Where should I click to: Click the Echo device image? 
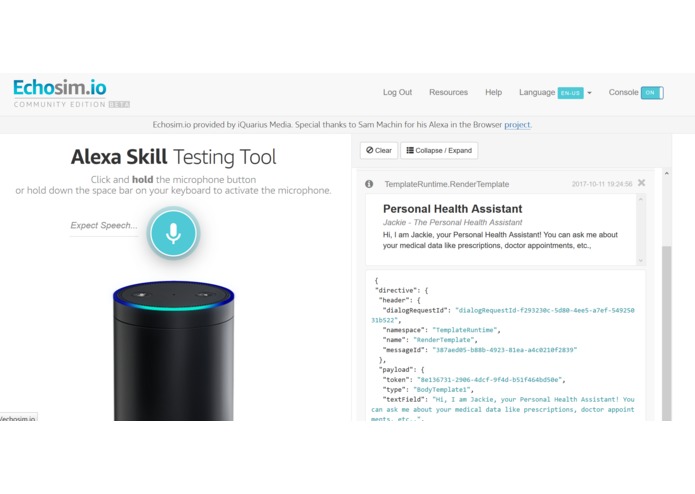pos(173,350)
